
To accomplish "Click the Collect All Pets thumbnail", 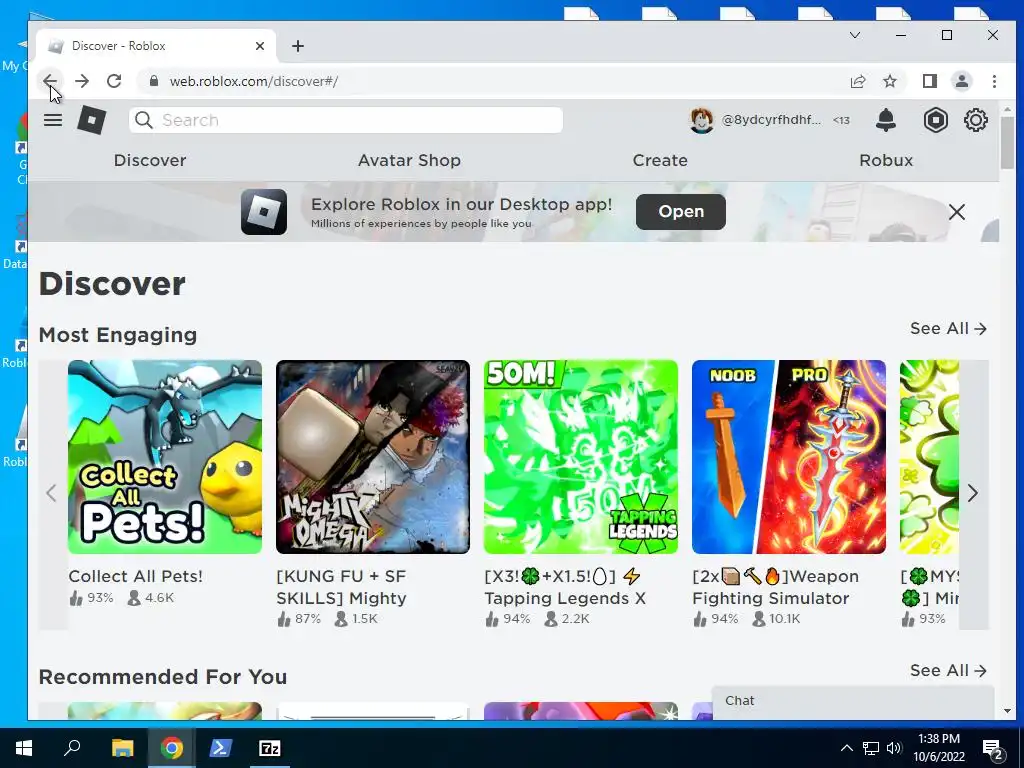I will 165,456.
